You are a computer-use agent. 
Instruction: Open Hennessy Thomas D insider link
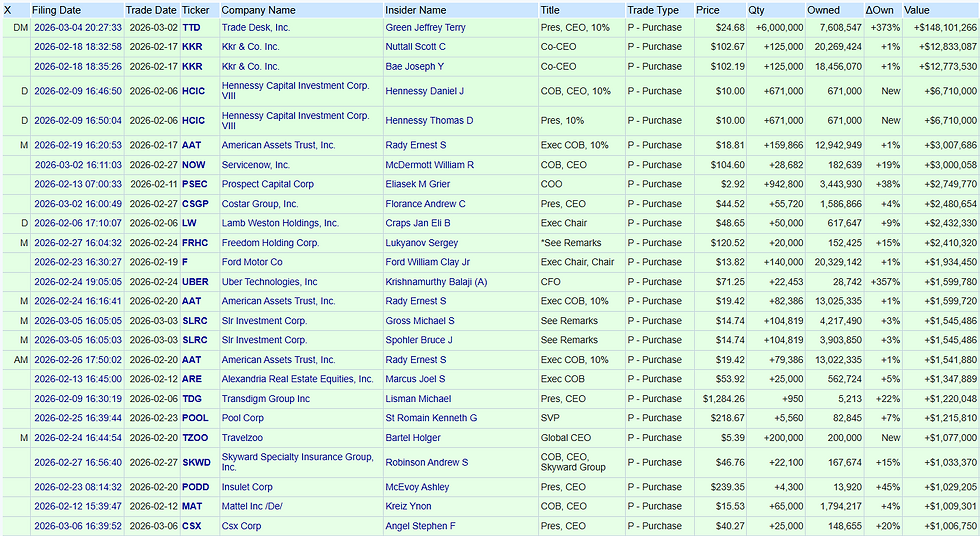tap(429, 121)
